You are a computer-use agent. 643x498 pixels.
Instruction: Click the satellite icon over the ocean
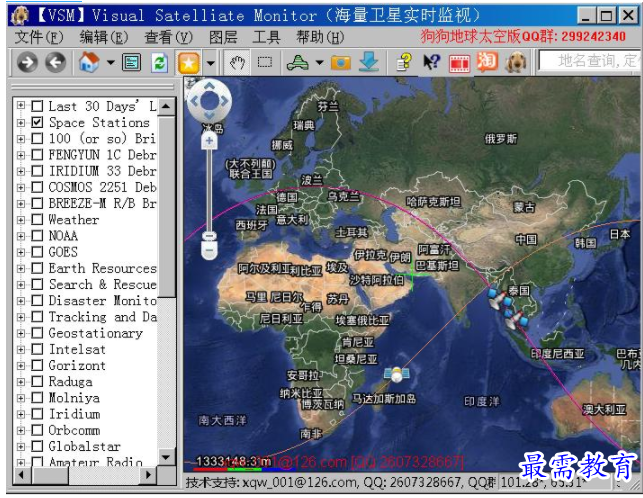coord(397,375)
